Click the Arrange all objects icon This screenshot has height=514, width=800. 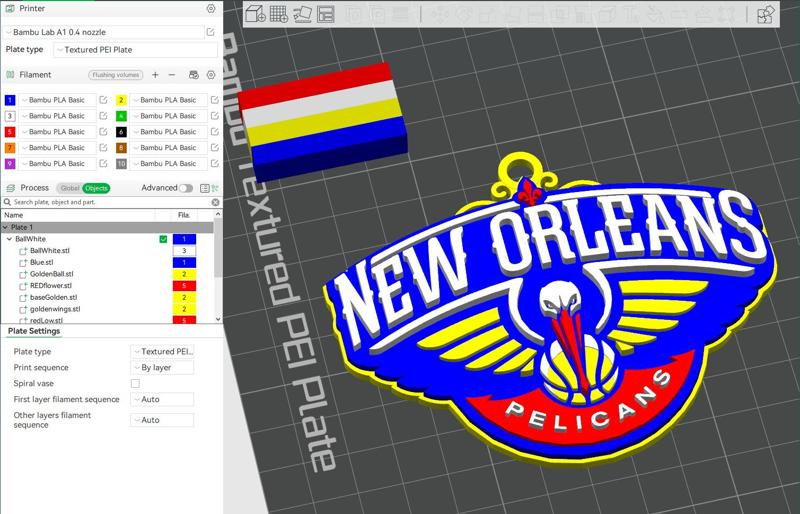tap(326, 14)
